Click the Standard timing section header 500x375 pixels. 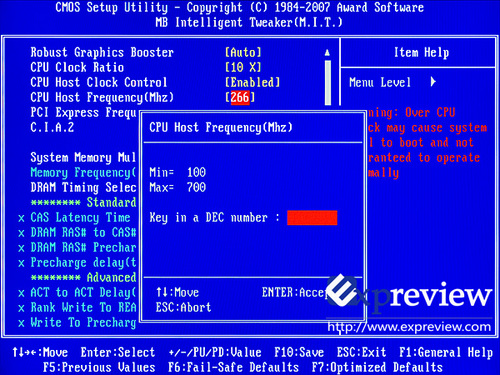[x=83, y=203]
